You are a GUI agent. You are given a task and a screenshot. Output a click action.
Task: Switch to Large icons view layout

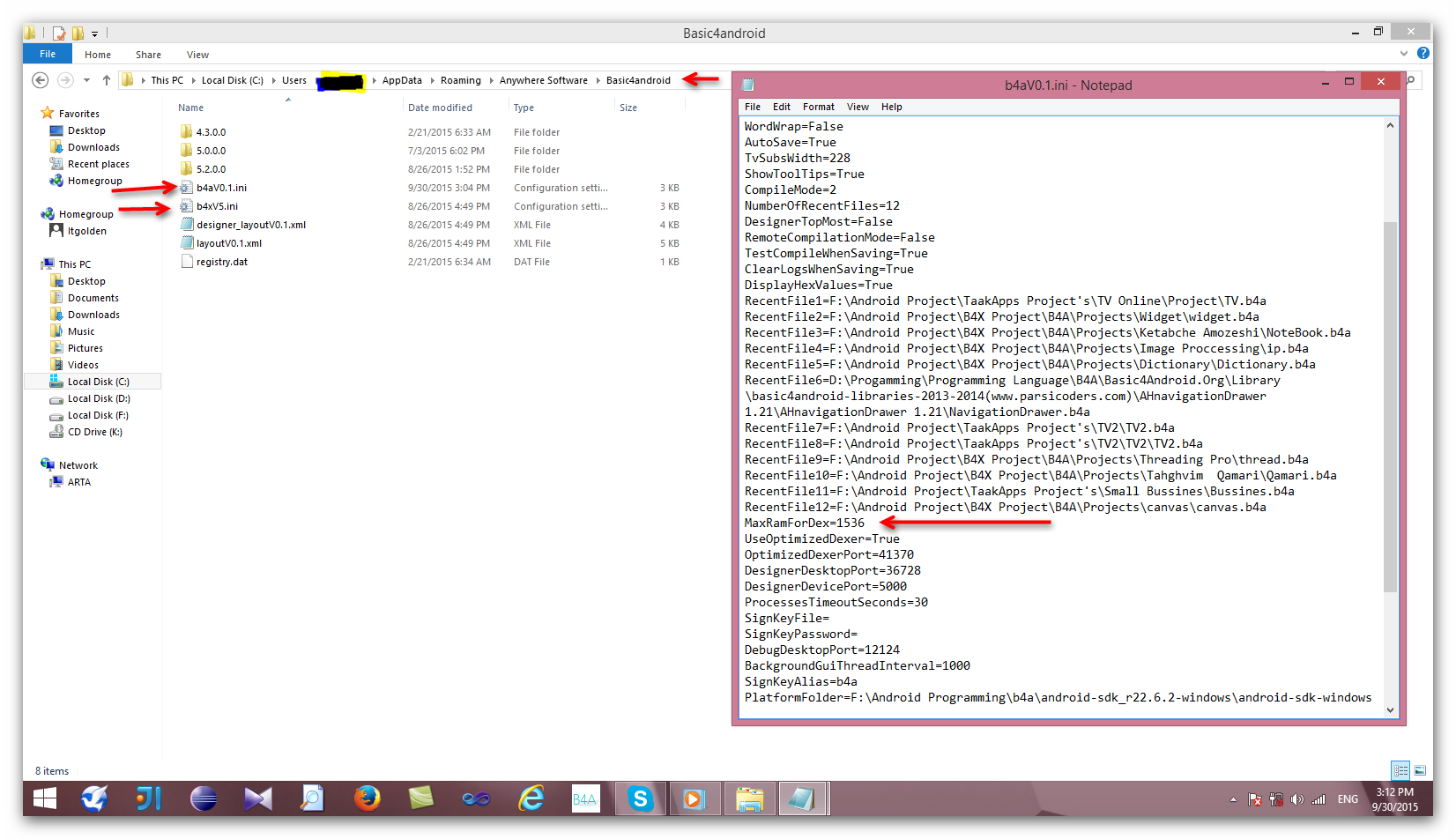pos(1420,770)
